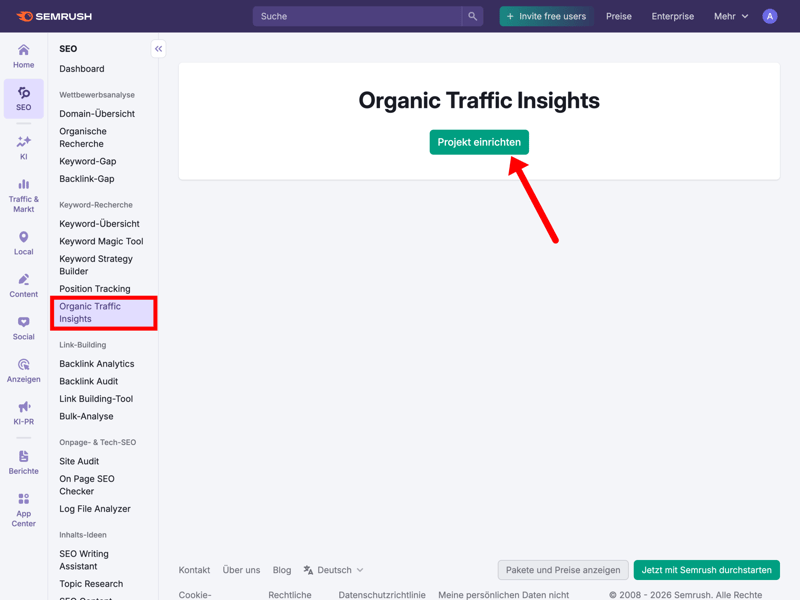Image resolution: width=800 pixels, height=600 pixels.
Task: Open the Über uns footer link
Action: (241, 570)
